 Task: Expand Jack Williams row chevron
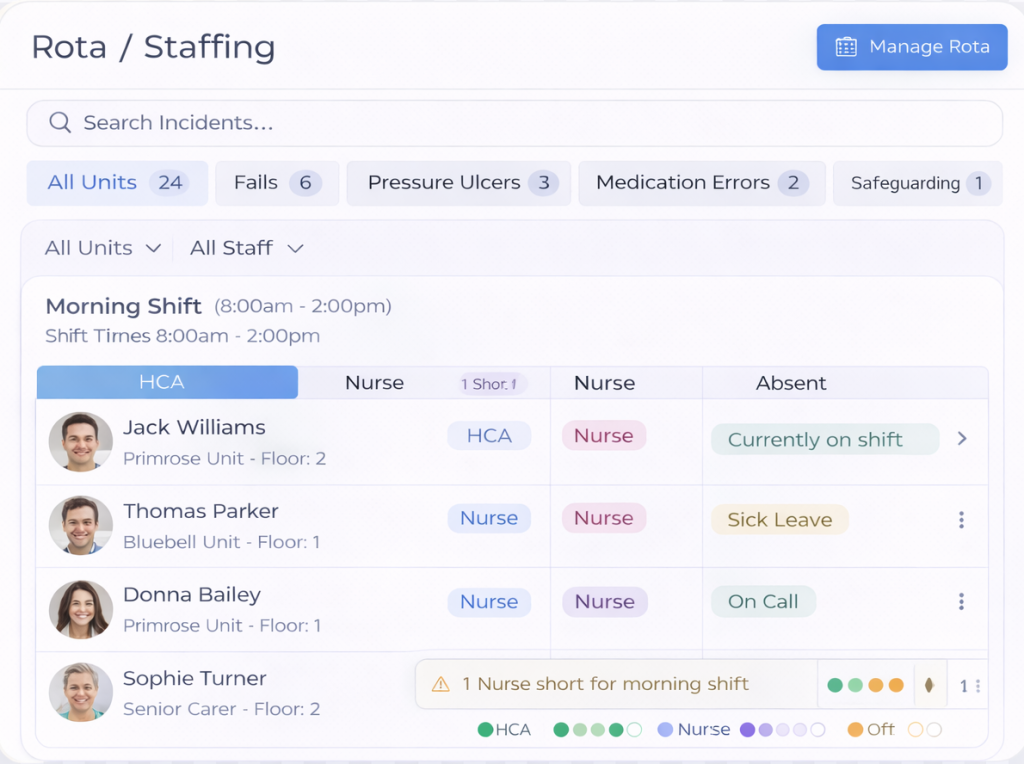[x=962, y=438]
